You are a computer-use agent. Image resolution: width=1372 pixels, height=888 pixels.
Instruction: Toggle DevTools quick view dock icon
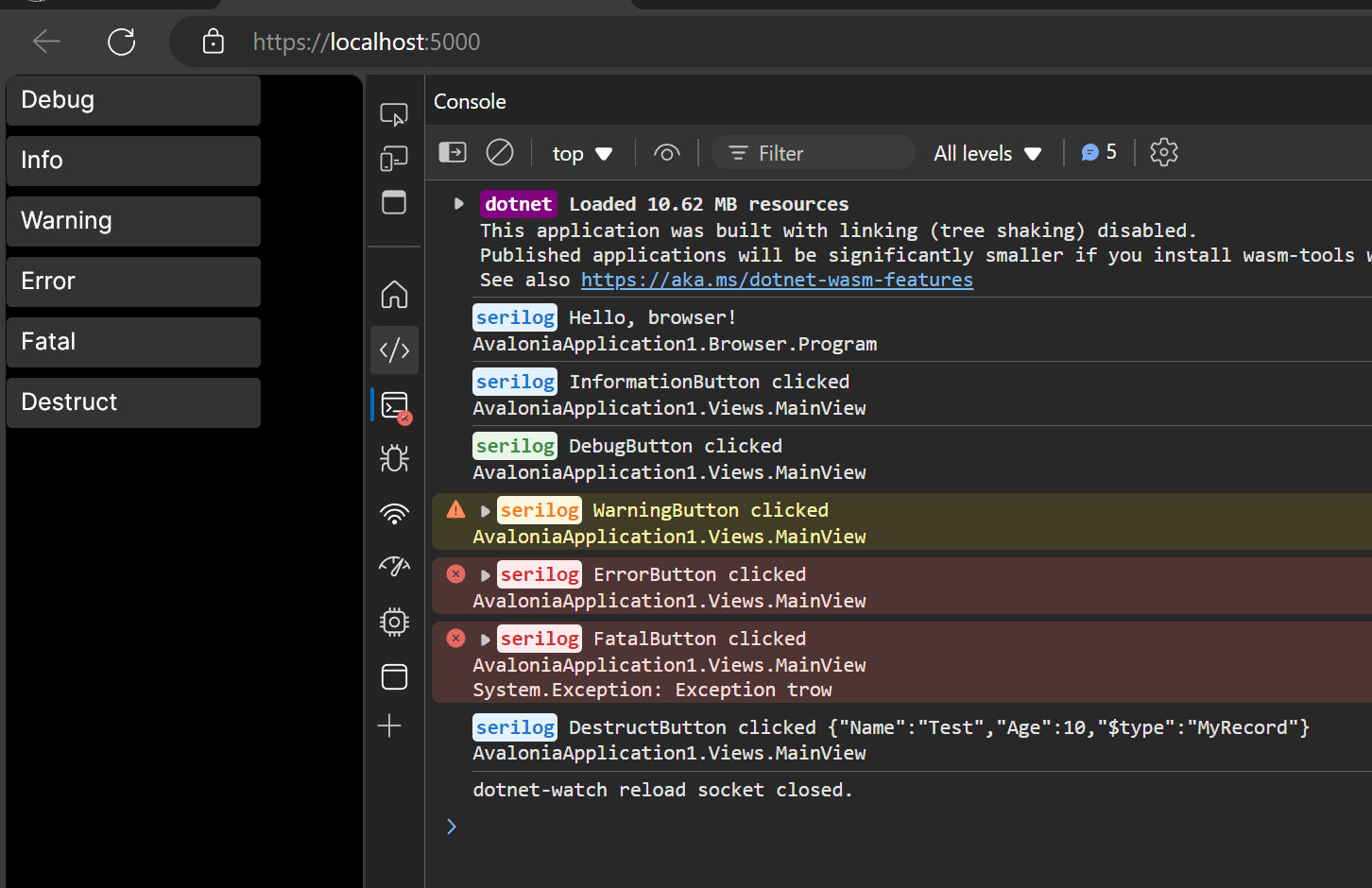pyautogui.click(x=394, y=202)
